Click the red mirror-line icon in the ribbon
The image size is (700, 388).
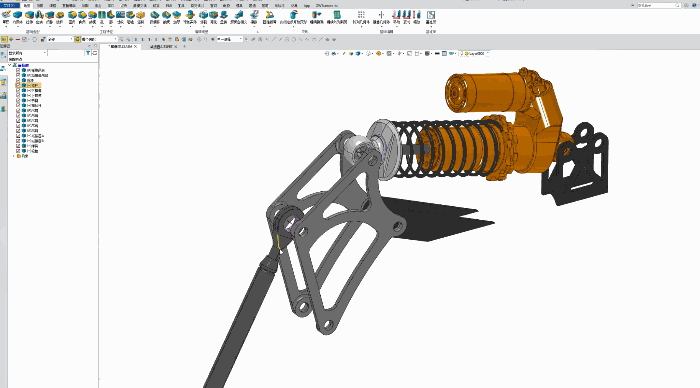tap(381, 15)
